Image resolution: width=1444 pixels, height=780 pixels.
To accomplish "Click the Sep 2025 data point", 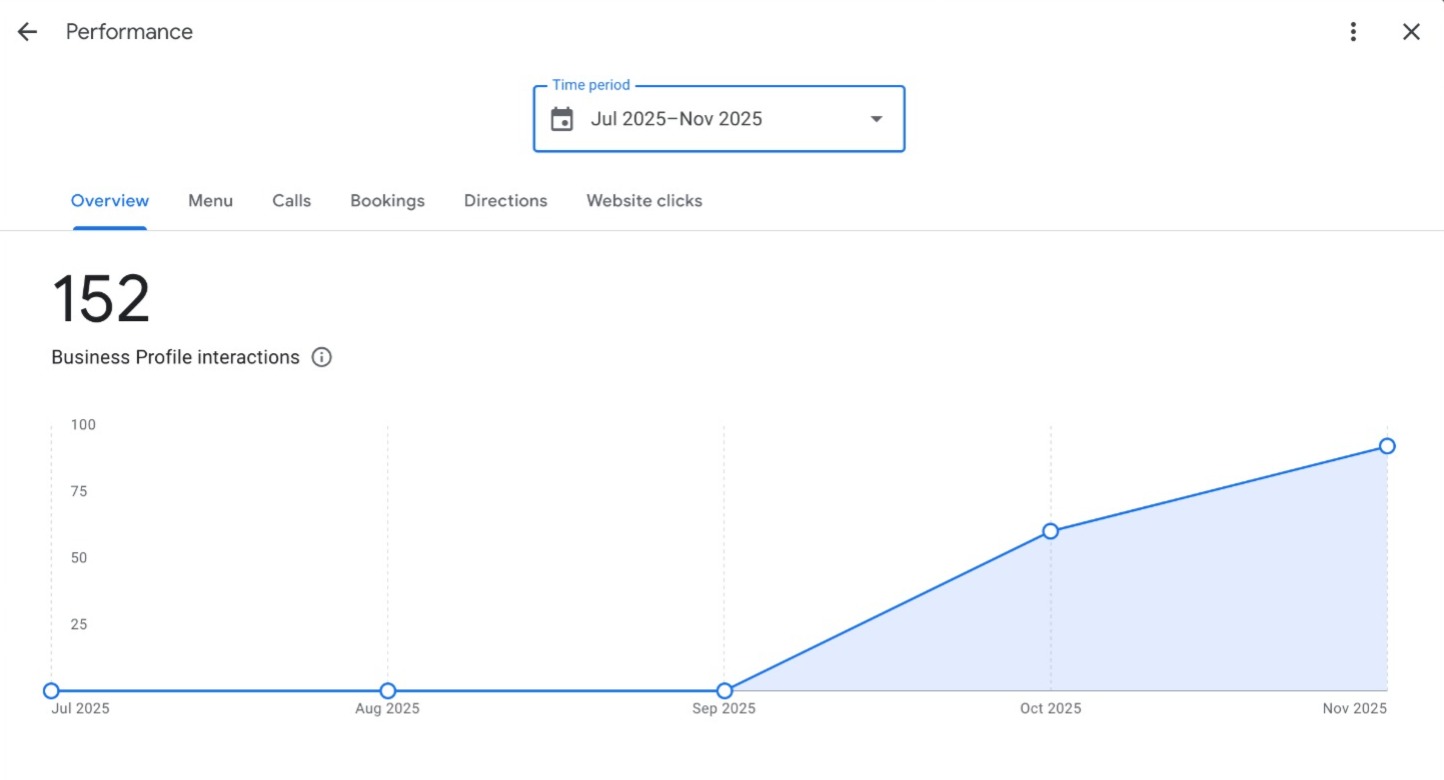I will (724, 690).
